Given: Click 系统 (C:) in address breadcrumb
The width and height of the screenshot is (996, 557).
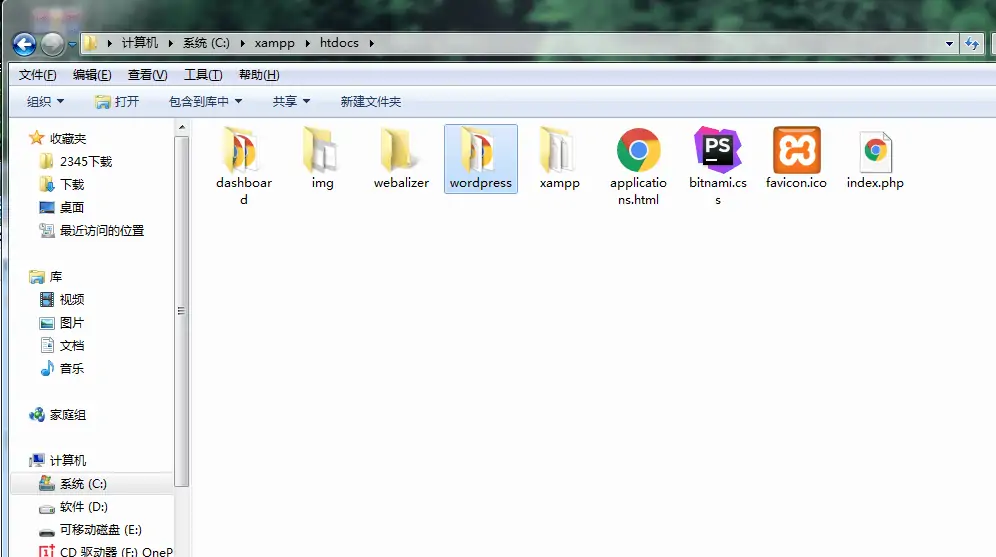Looking at the screenshot, I should 206,43.
